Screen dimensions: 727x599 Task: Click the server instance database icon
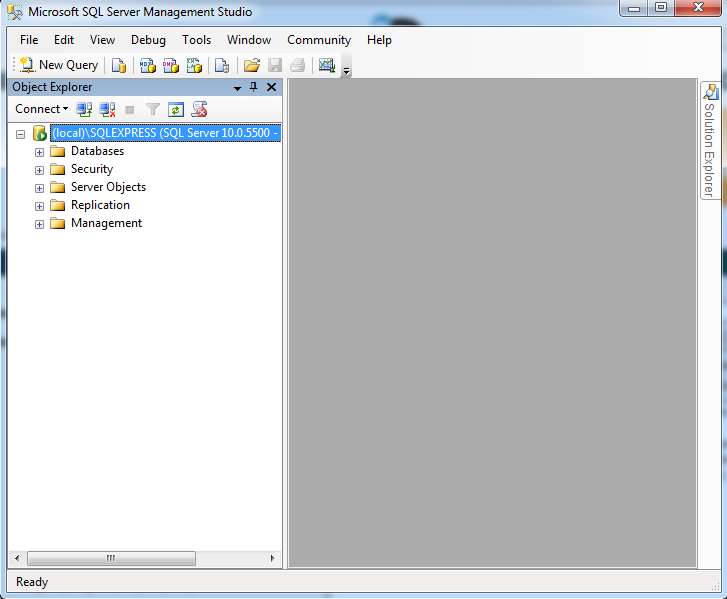point(40,133)
